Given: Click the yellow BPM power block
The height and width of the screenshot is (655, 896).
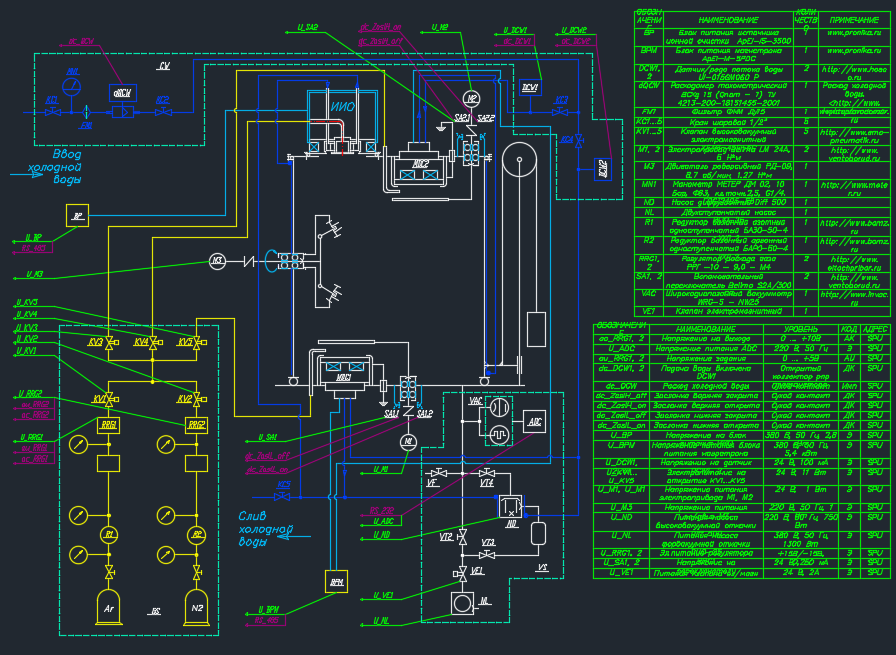Looking at the screenshot, I should tap(337, 582).
